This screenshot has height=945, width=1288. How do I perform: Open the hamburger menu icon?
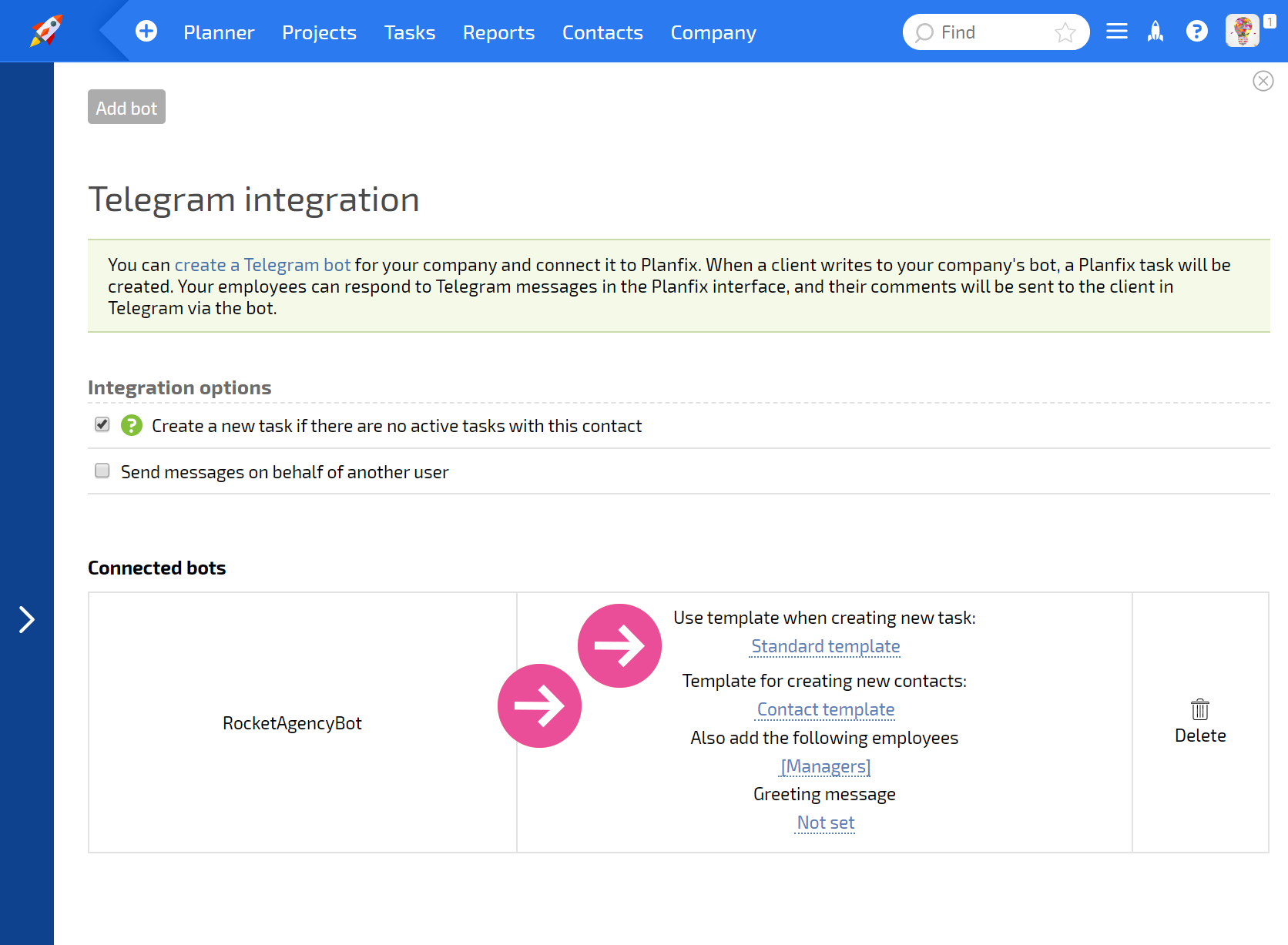1116,31
